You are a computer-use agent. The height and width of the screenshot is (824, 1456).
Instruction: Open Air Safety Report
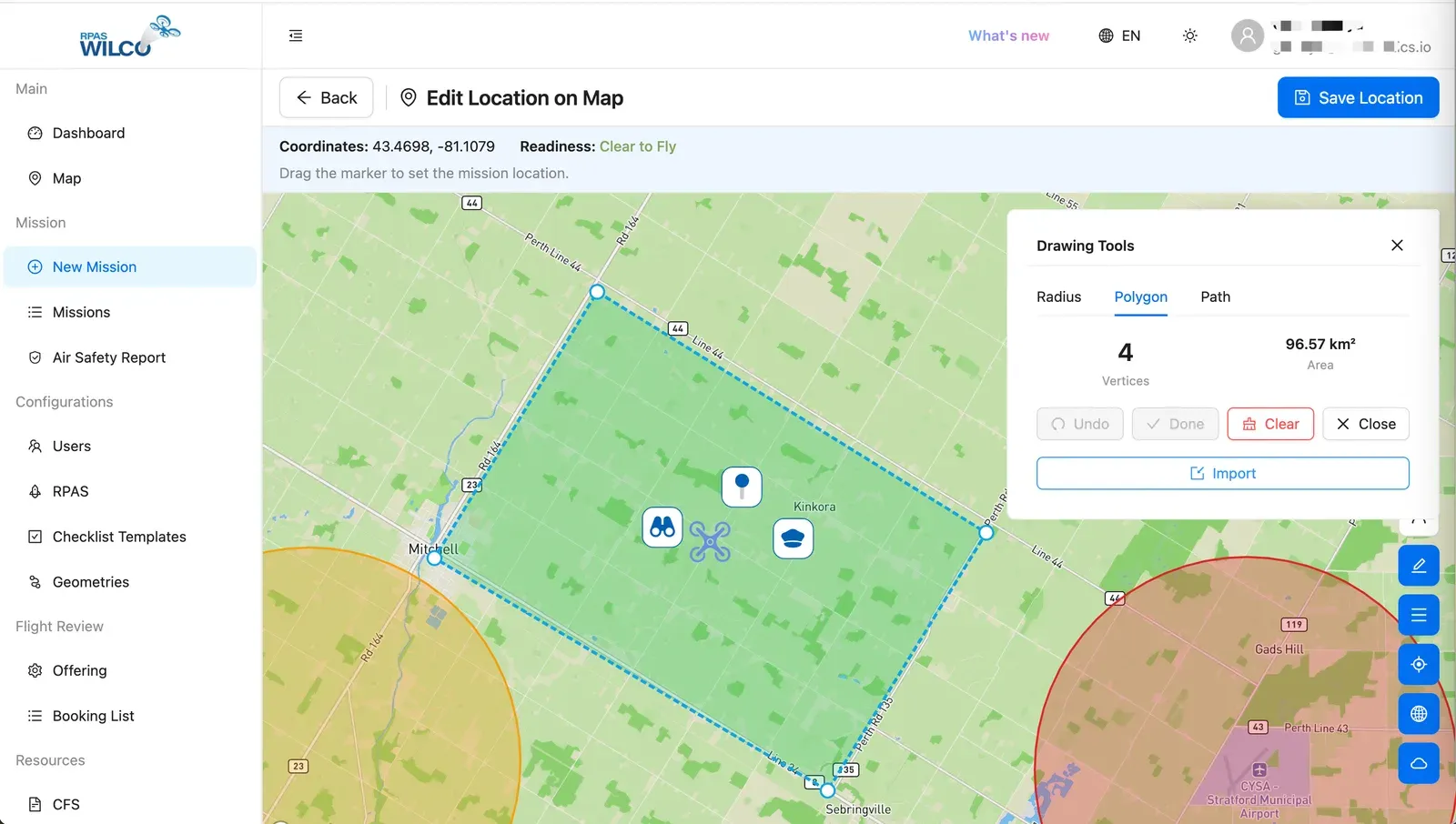[x=130, y=357]
